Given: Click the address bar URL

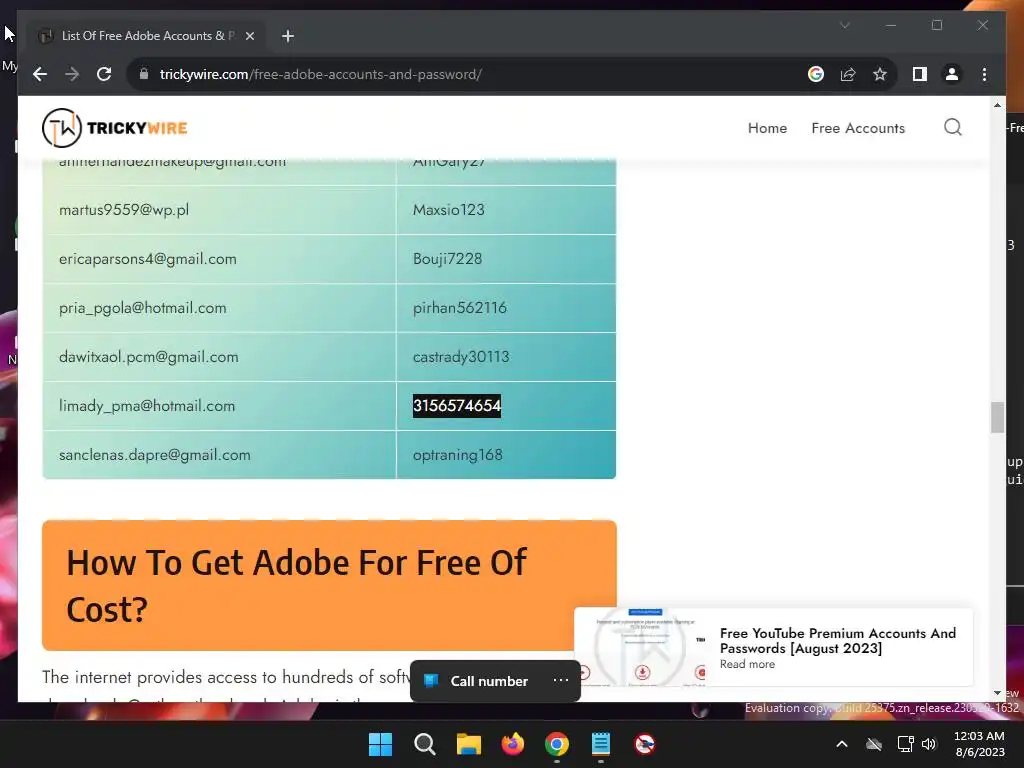Looking at the screenshot, I should click(320, 74).
